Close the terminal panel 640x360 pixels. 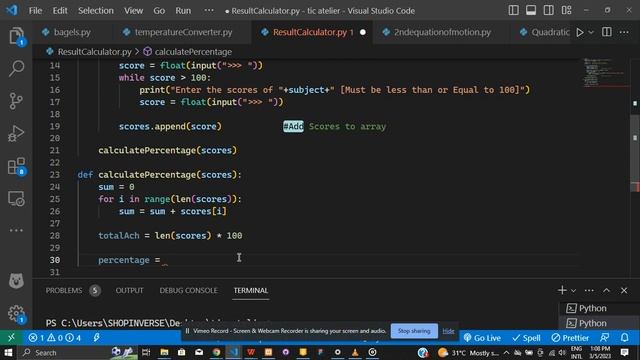624,291
